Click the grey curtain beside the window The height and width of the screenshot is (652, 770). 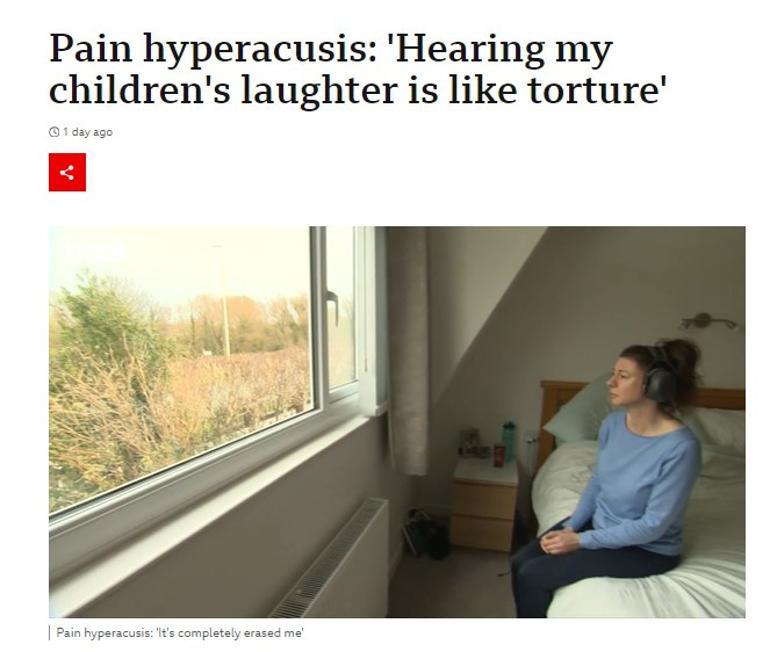pos(409,351)
